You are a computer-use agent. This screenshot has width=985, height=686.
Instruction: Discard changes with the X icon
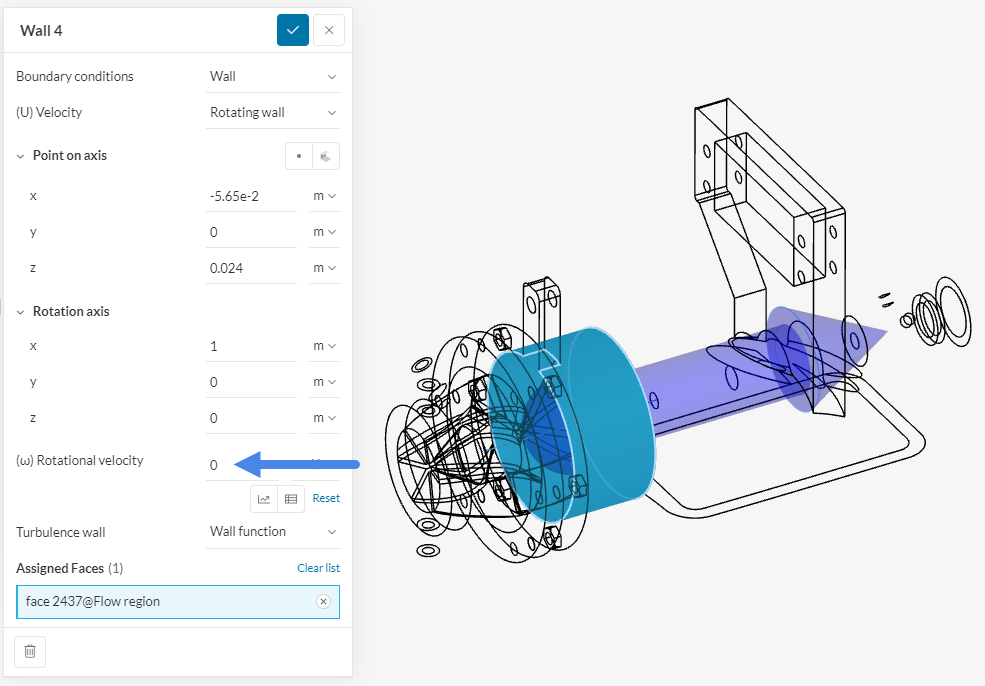coord(328,30)
